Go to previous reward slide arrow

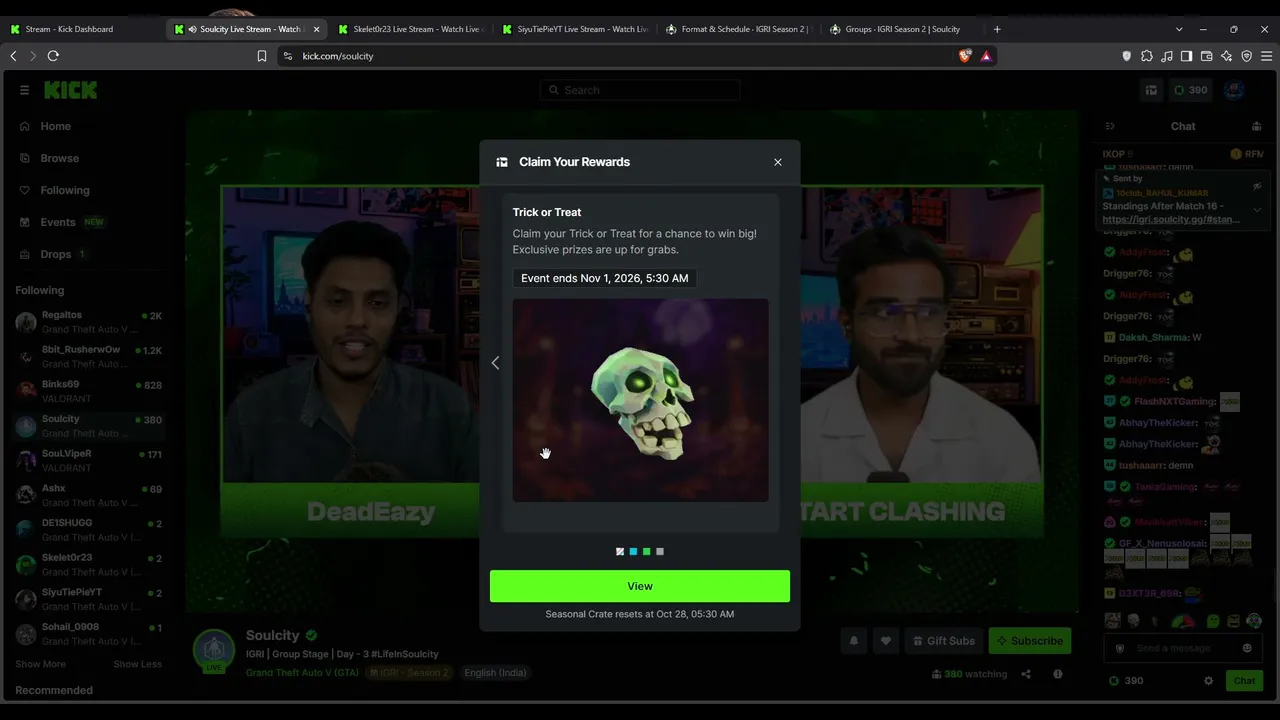495,363
